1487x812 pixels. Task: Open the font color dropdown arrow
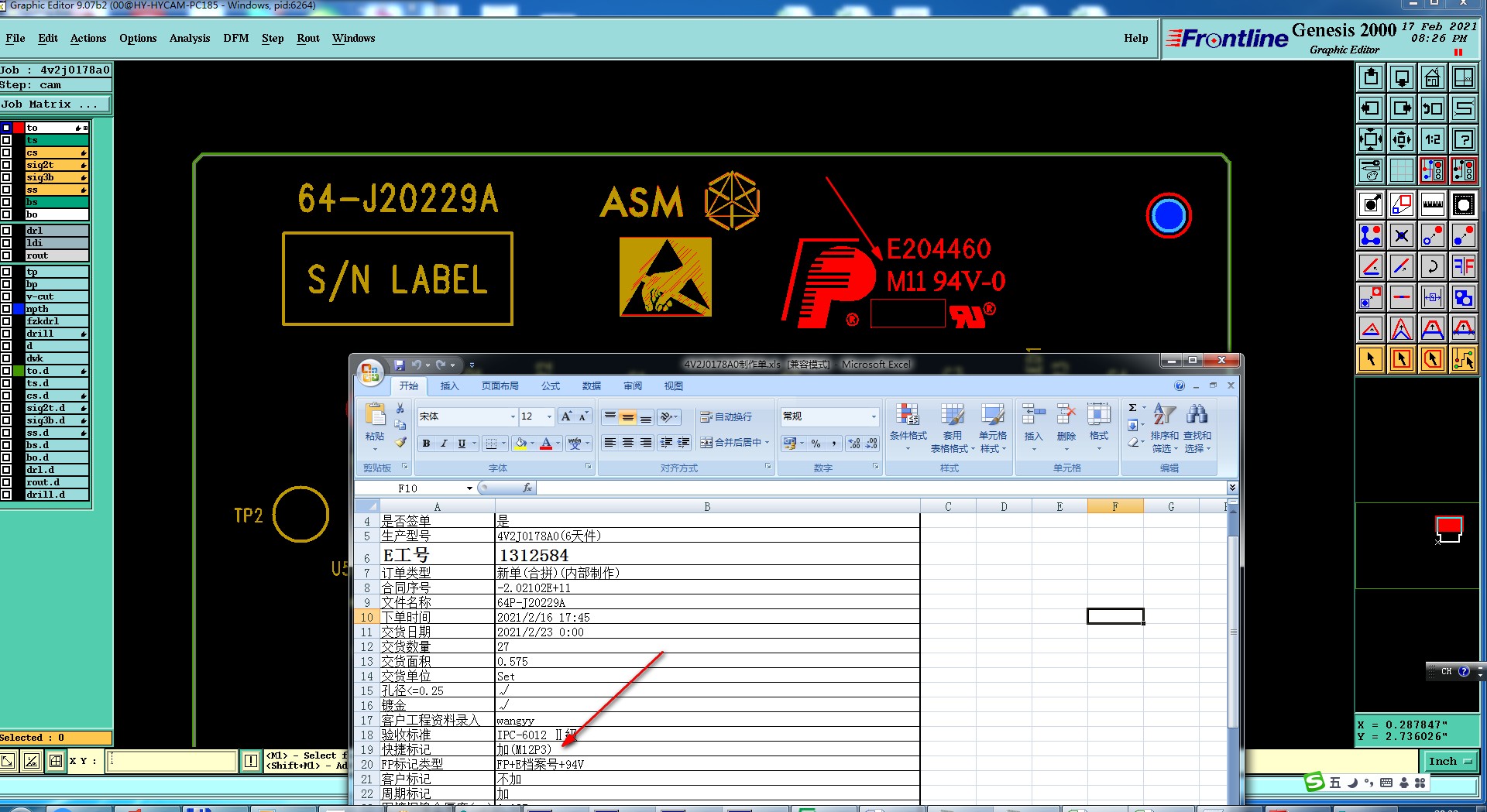(558, 444)
